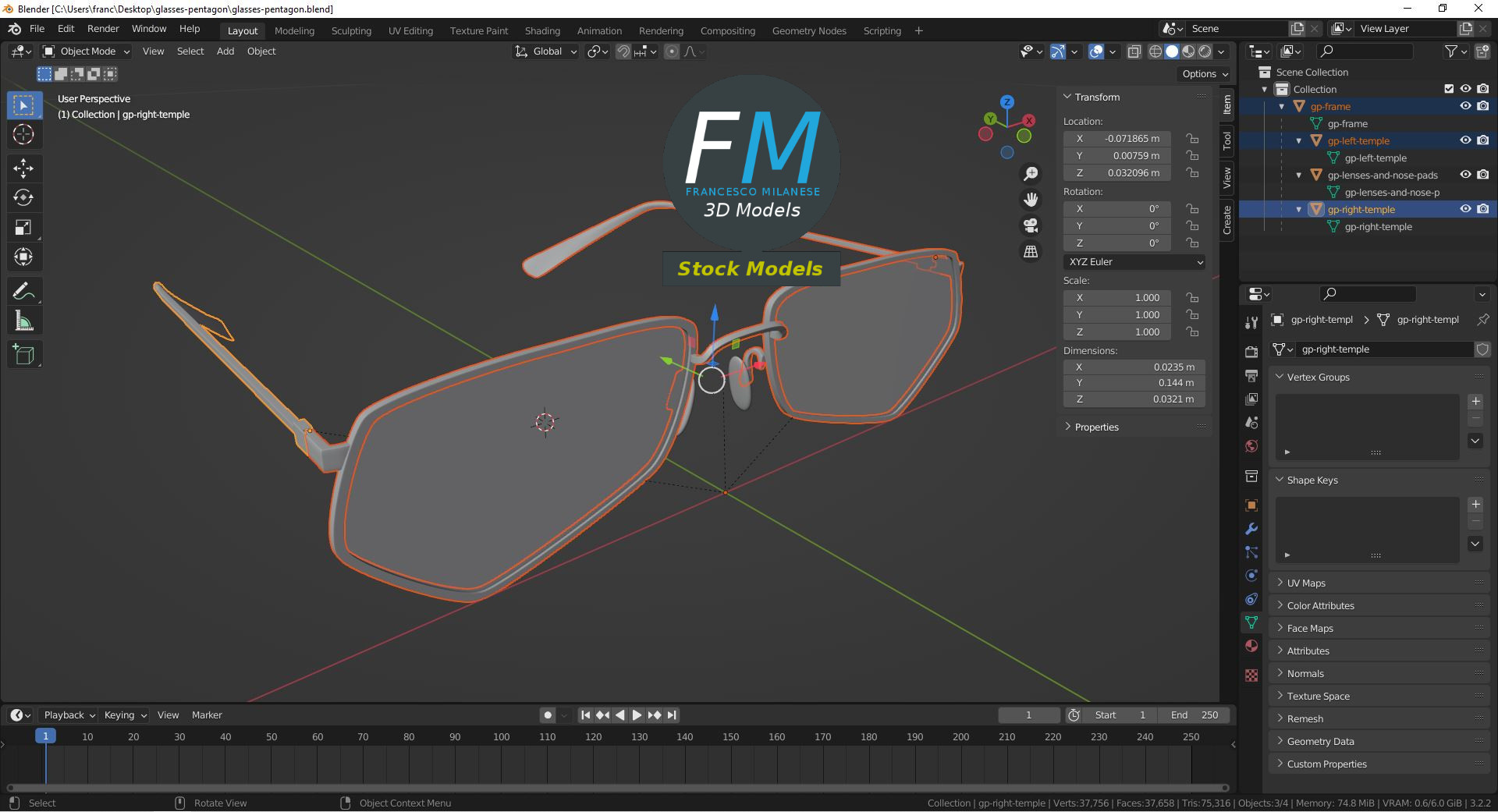
Task: Choose the Annotate tool
Action: 24,291
